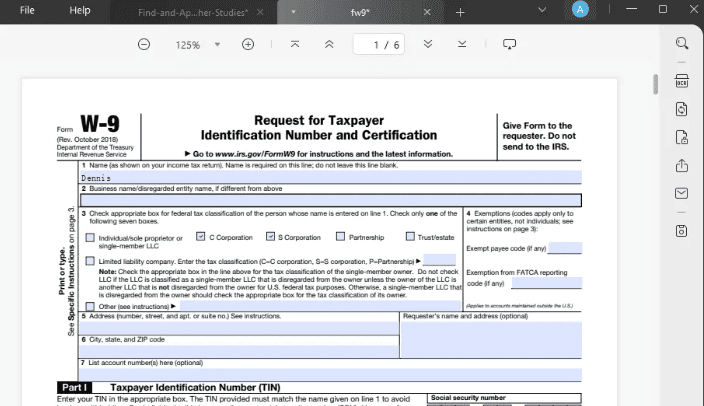
Task: Click the FATCA reporting code field
Action: (x=547, y=282)
